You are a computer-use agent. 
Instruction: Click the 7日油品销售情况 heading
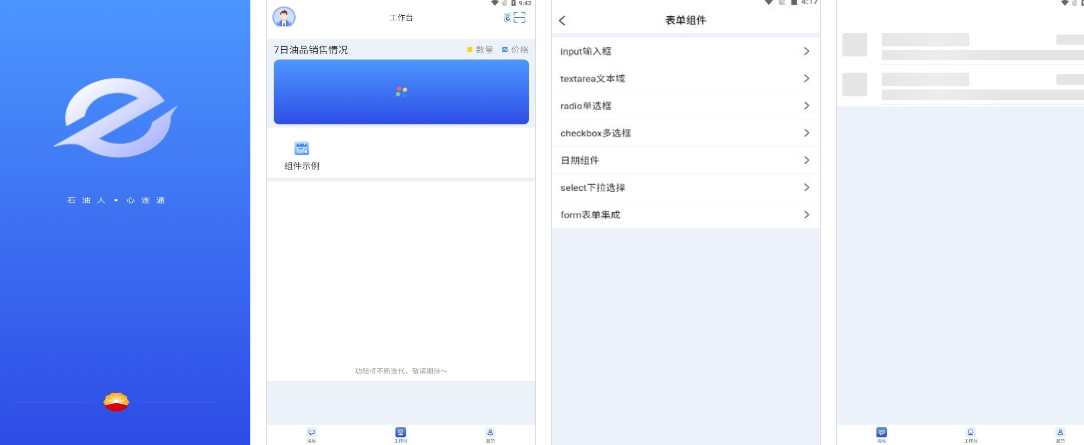[311, 50]
